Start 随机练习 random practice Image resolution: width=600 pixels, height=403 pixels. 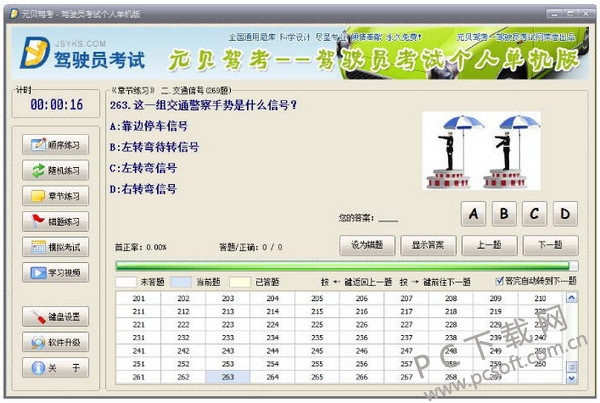(55, 170)
